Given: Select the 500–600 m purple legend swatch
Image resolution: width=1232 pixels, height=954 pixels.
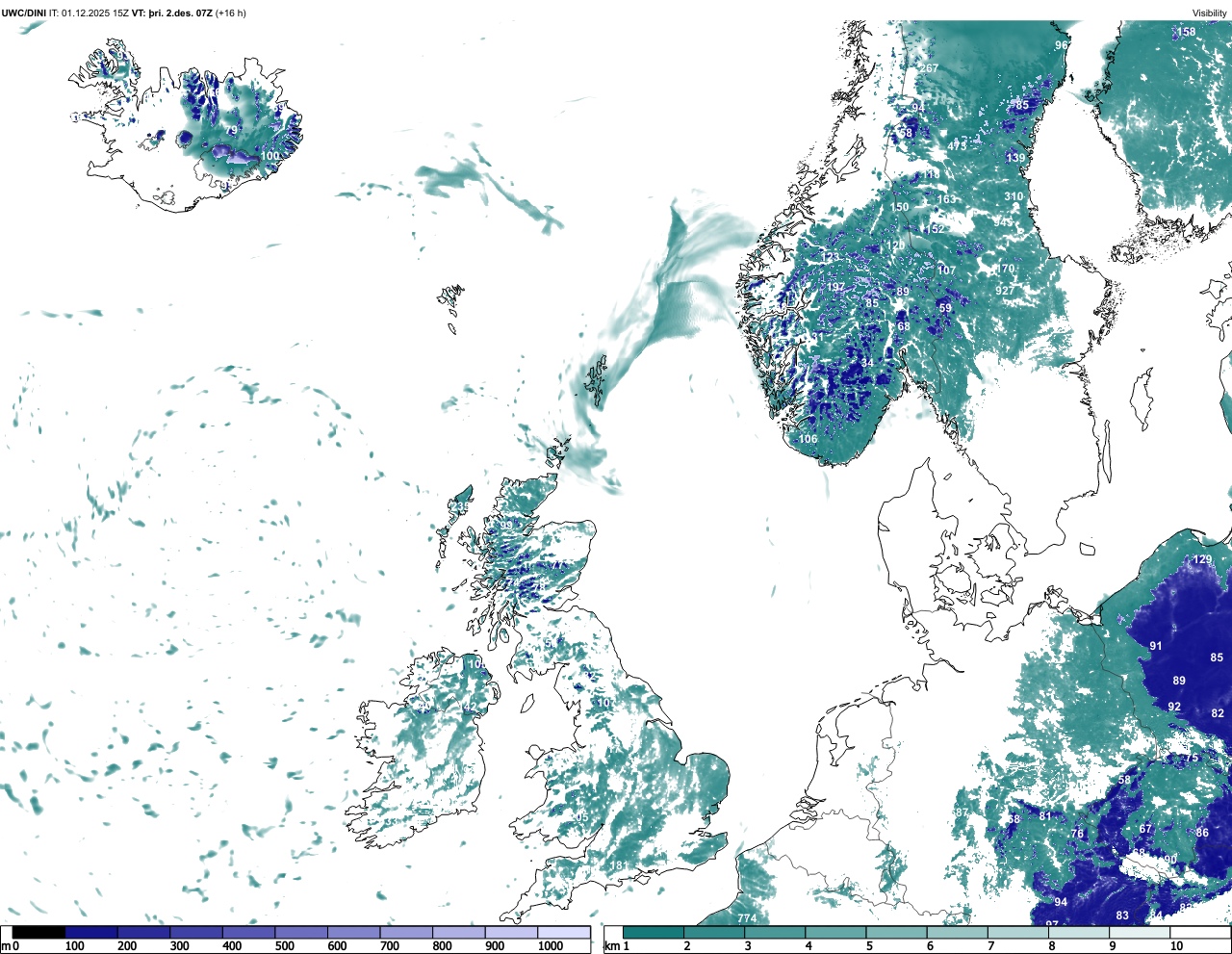Looking at the screenshot, I should [x=301, y=932].
